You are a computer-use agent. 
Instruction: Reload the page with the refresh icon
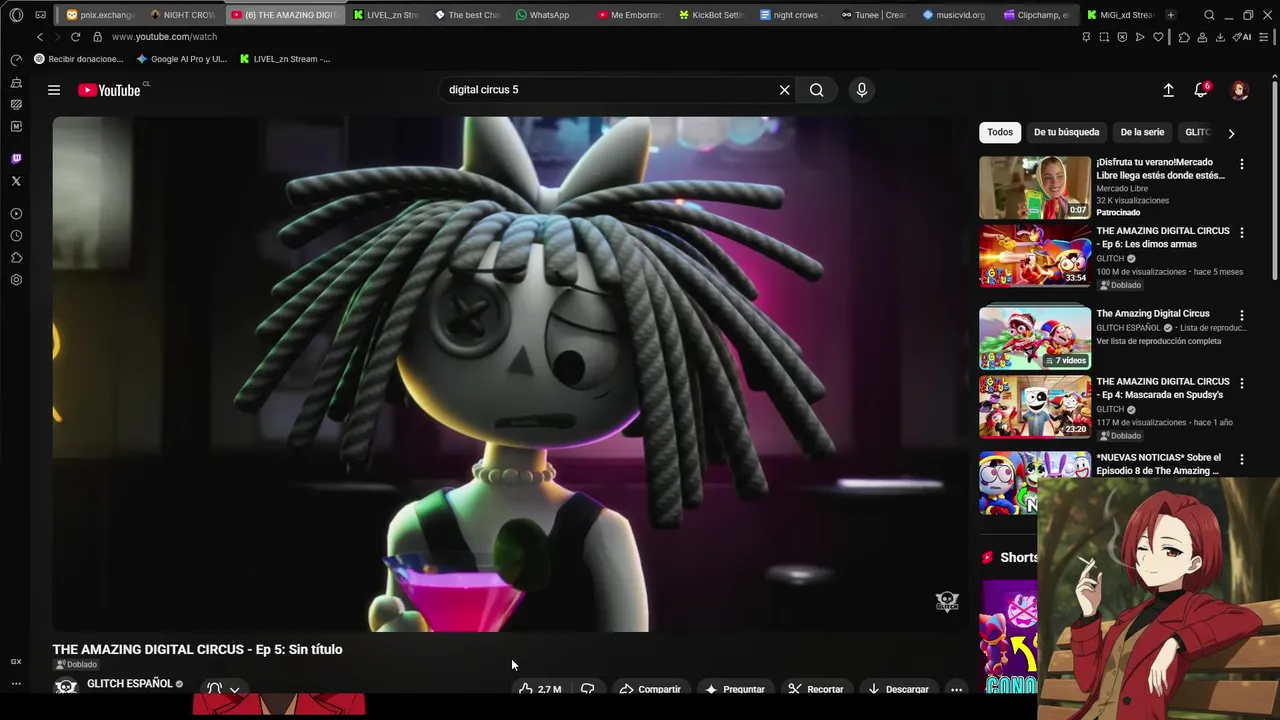point(75,37)
